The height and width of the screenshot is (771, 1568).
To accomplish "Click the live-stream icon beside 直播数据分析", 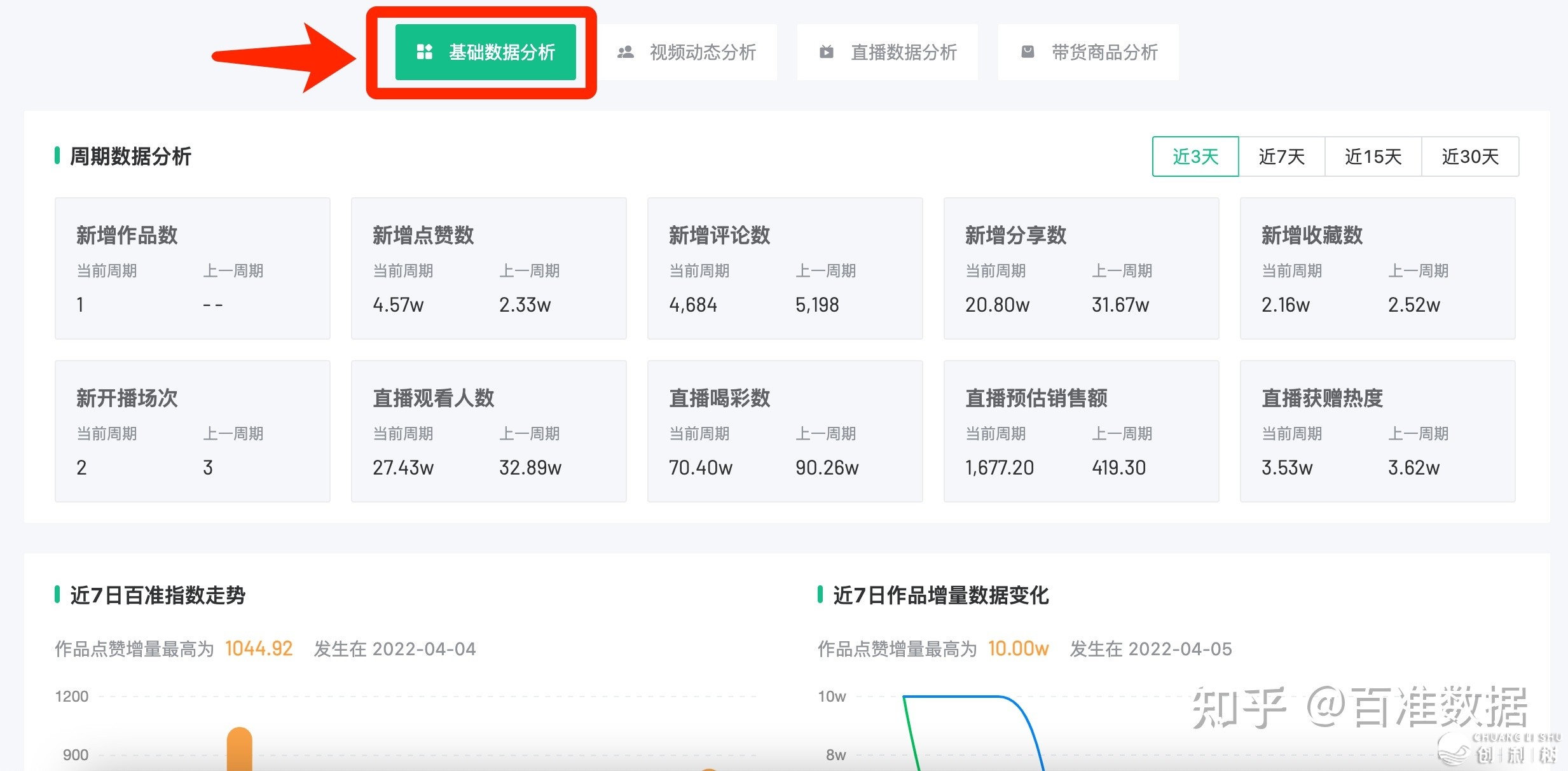I will pos(827,52).
